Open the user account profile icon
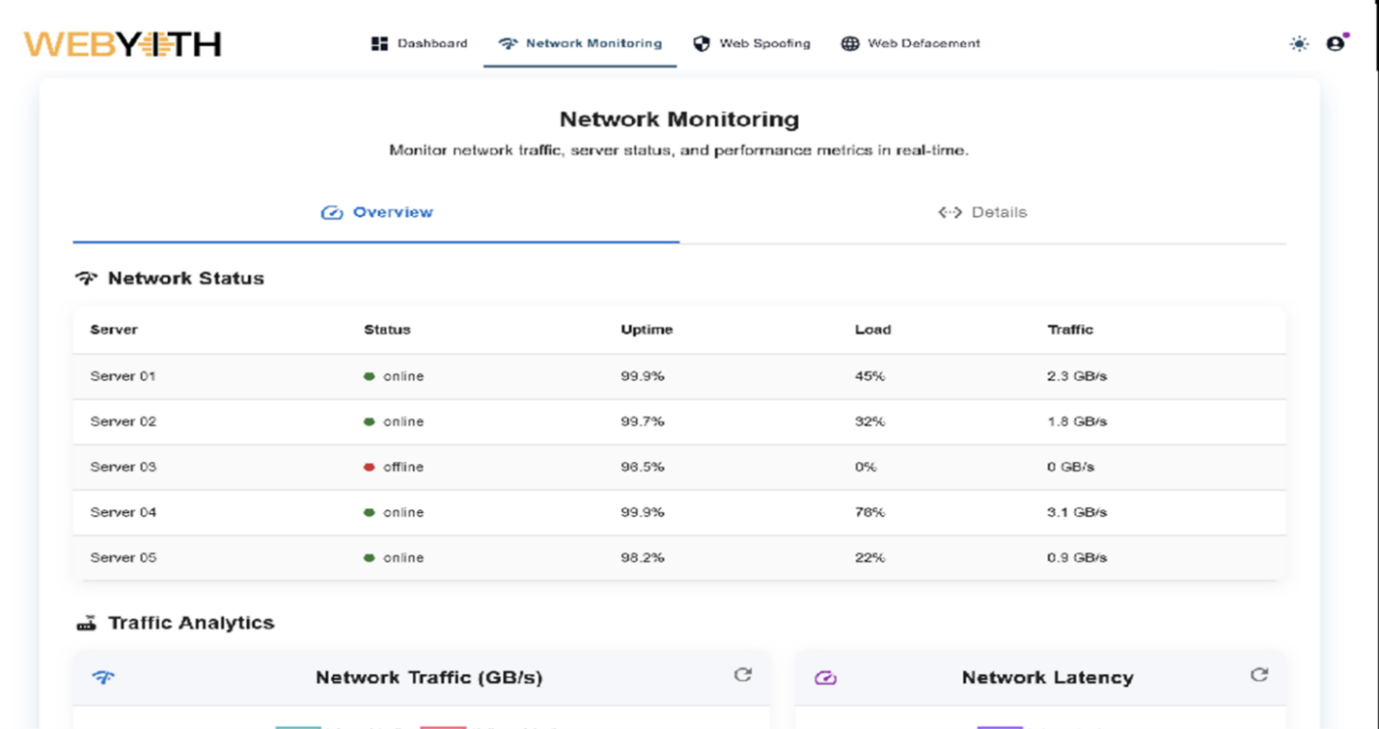1379x729 pixels. 1335,44
